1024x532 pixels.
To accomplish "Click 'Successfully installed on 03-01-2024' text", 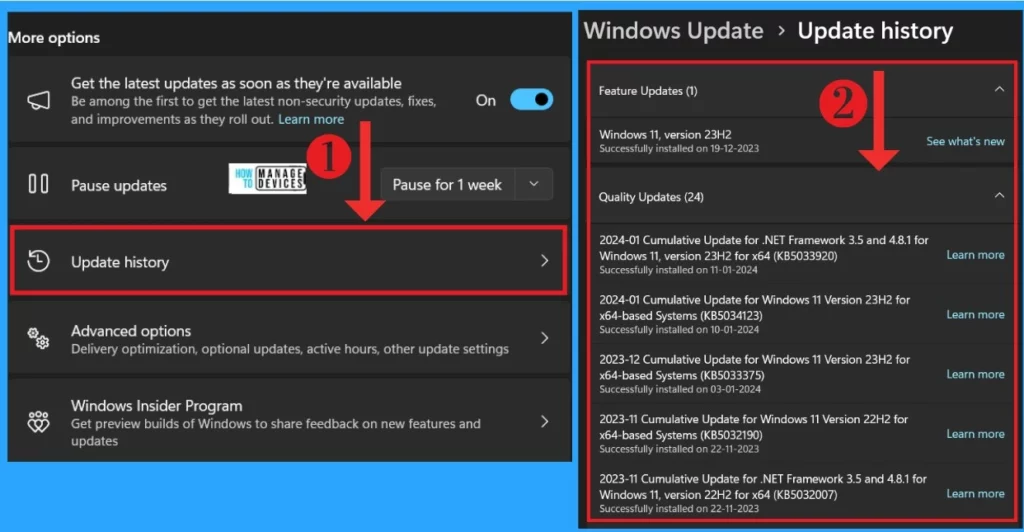I will coord(680,390).
